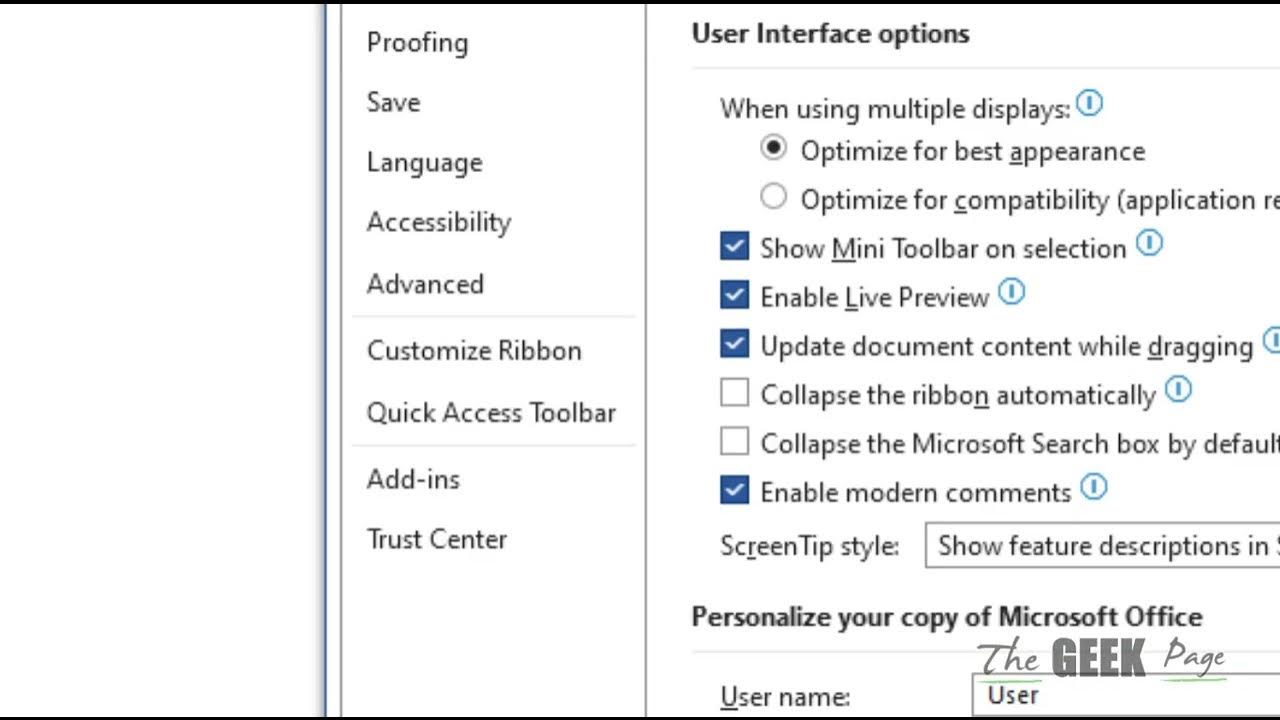Image resolution: width=1280 pixels, height=720 pixels.
Task: Check Collapse the Microsoft Search box option
Action: click(734, 442)
